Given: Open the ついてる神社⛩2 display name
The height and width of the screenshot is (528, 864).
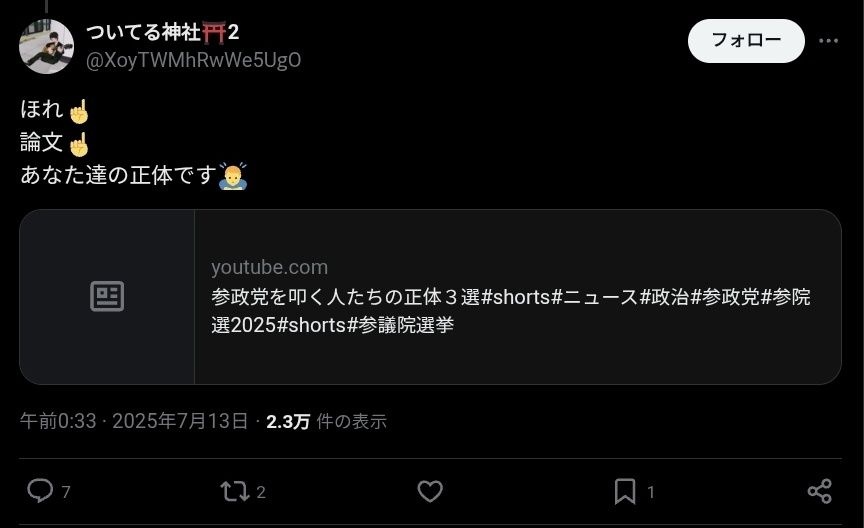Looking at the screenshot, I should click(x=163, y=33).
